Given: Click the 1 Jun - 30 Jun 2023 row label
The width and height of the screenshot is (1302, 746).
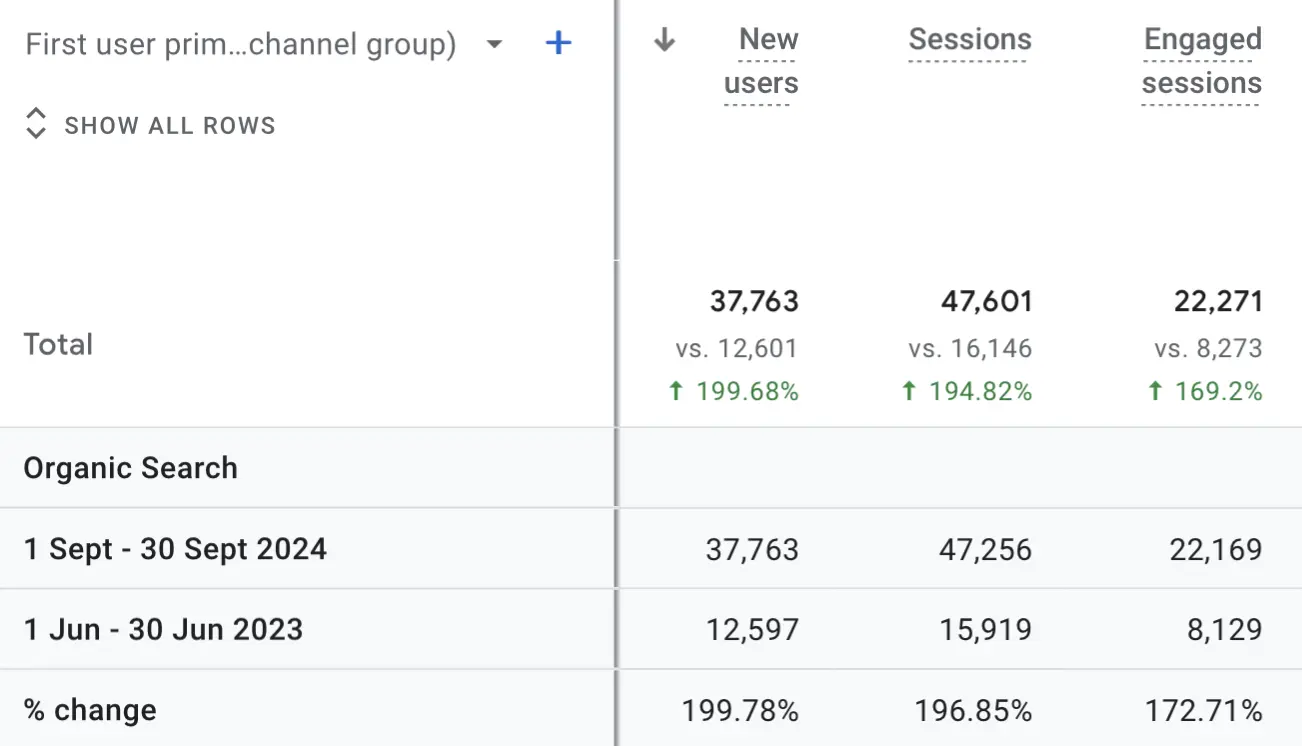Looking at the screenshot, I should pyautogui.click(x=163, y=629).
